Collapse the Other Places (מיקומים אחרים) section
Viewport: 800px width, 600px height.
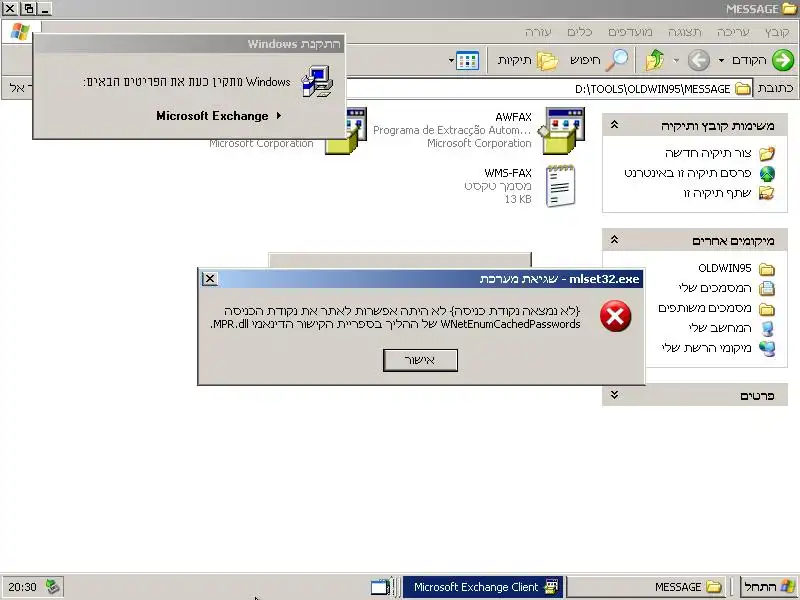615,239
